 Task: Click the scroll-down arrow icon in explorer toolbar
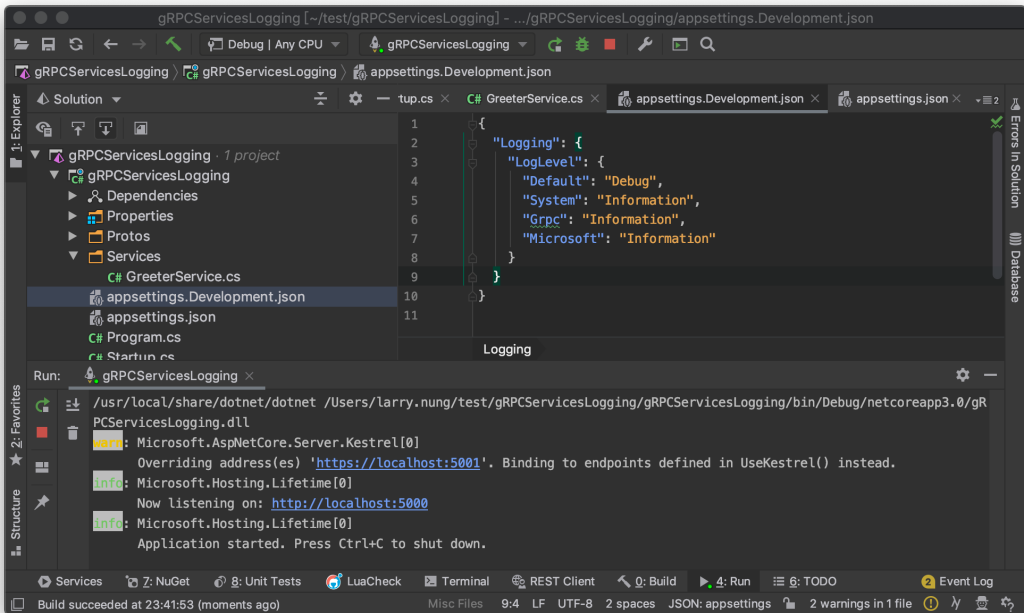(x=105, y=129)
